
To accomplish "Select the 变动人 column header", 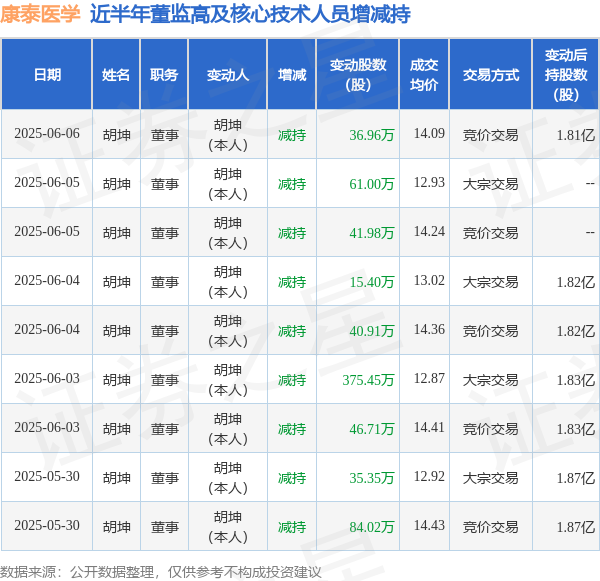I will 228,75.
